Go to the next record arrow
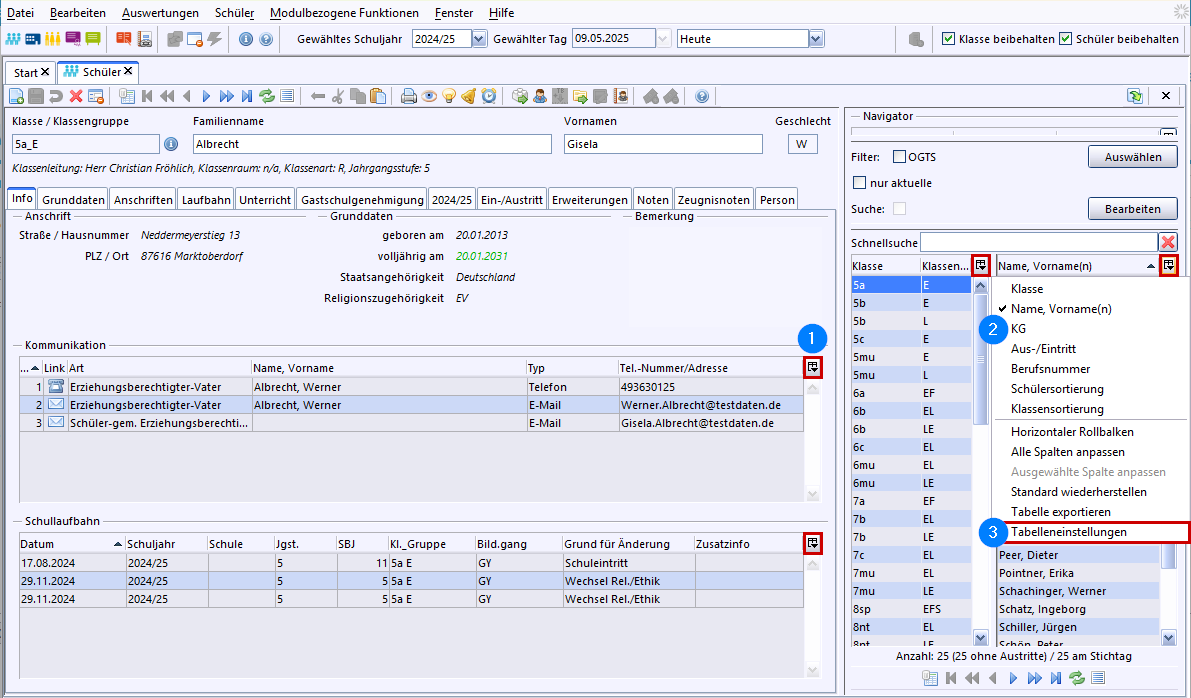 (x=207, y=96)
